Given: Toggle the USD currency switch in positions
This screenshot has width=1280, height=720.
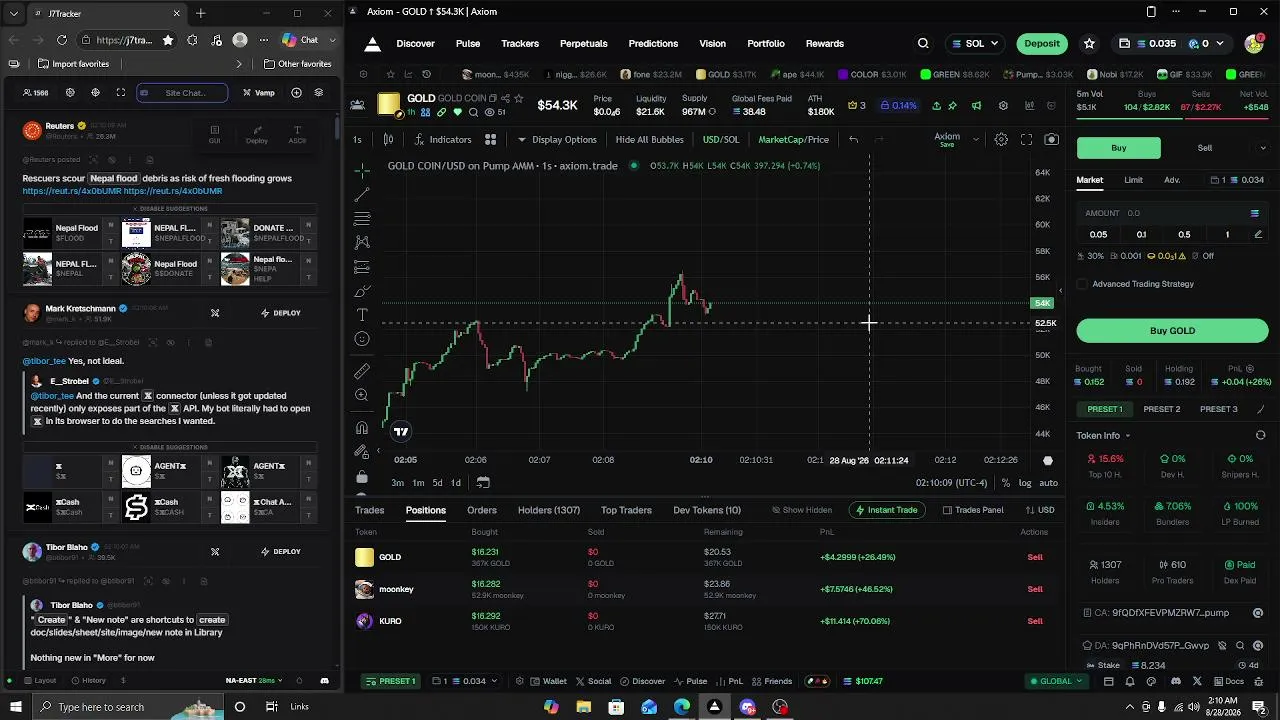Looking at the screenshot, I should (x=1040, y=510).
